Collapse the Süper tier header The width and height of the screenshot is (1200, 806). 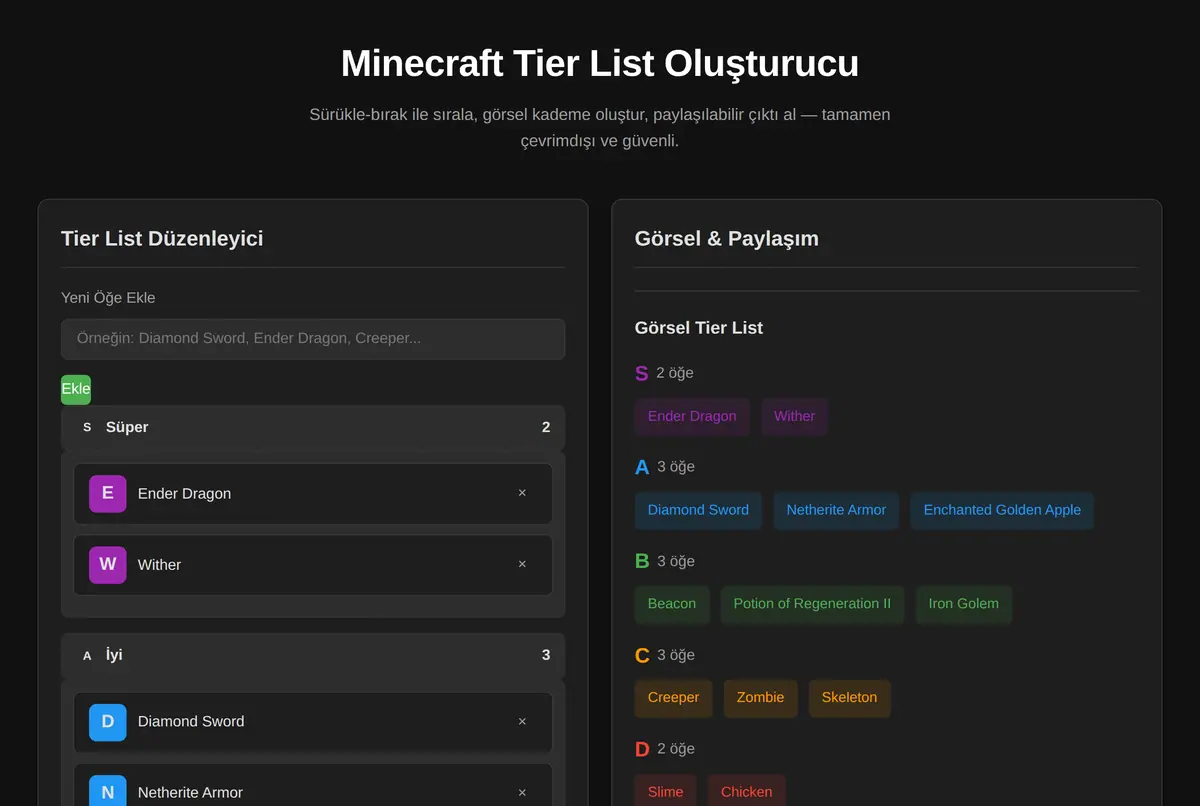(313, 427)
